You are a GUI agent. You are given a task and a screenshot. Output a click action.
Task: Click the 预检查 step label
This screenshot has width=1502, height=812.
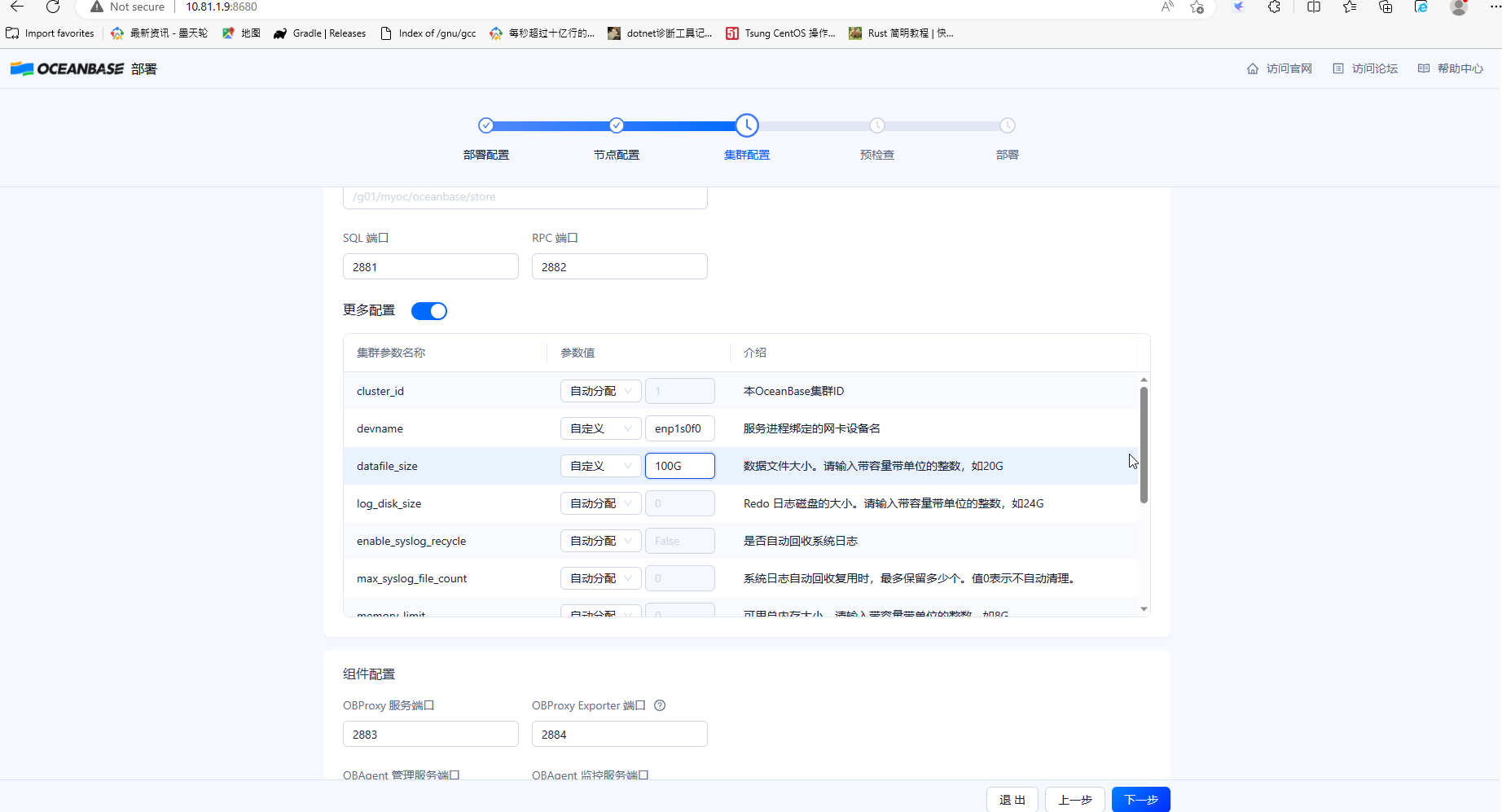[877, 155]
